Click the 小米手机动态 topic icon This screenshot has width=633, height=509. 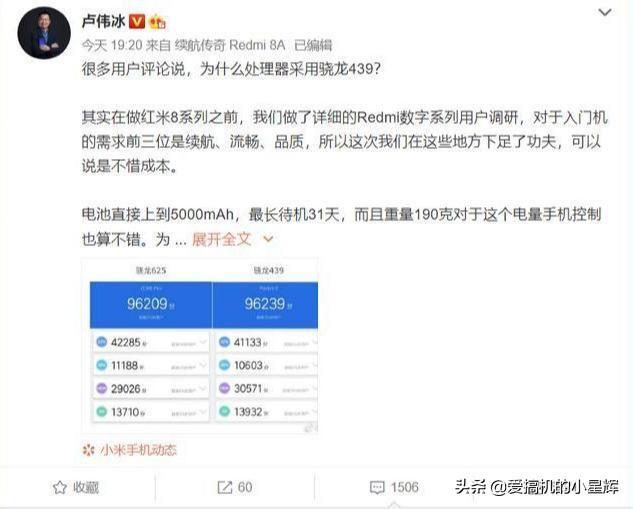(88, 450)
